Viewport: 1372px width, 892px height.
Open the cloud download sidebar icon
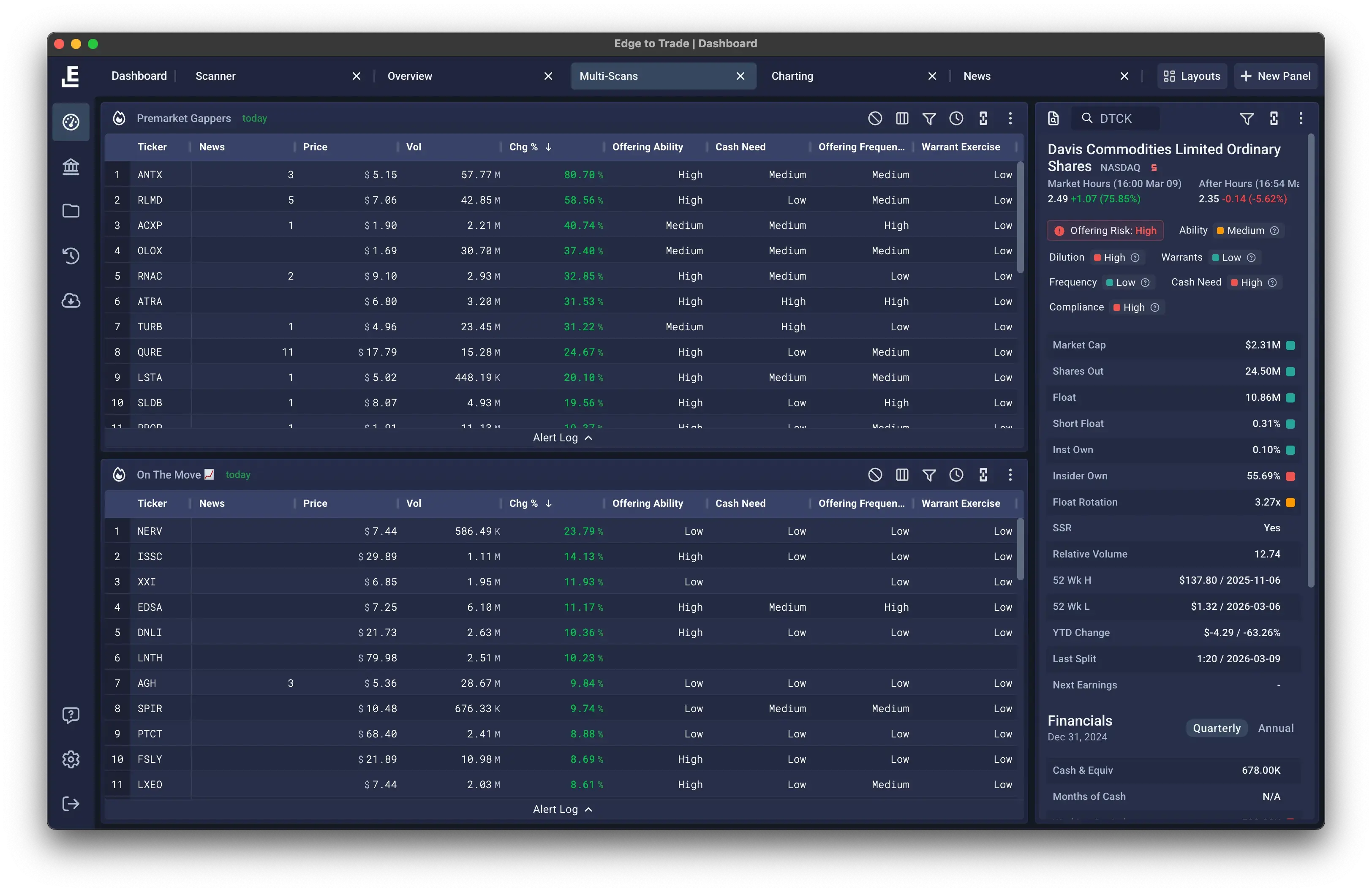[71, 300]
